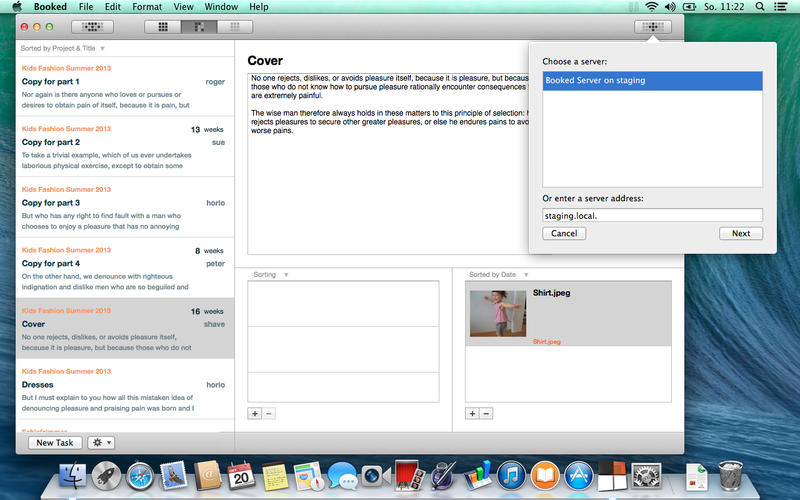Click inside the Cover description text area
This screenshot has height=500, width=800.
388,164
